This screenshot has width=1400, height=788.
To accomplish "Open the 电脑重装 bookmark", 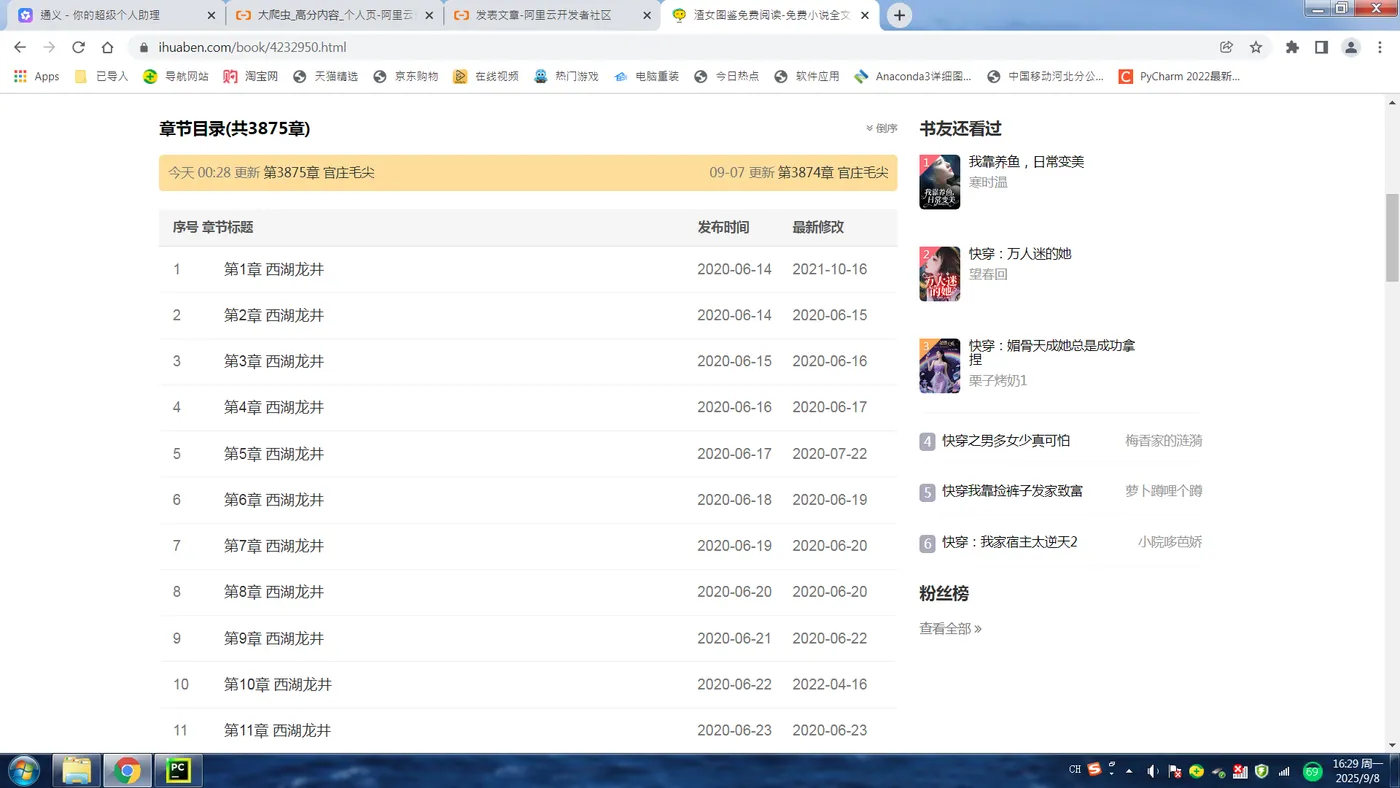I will point(646,76).
